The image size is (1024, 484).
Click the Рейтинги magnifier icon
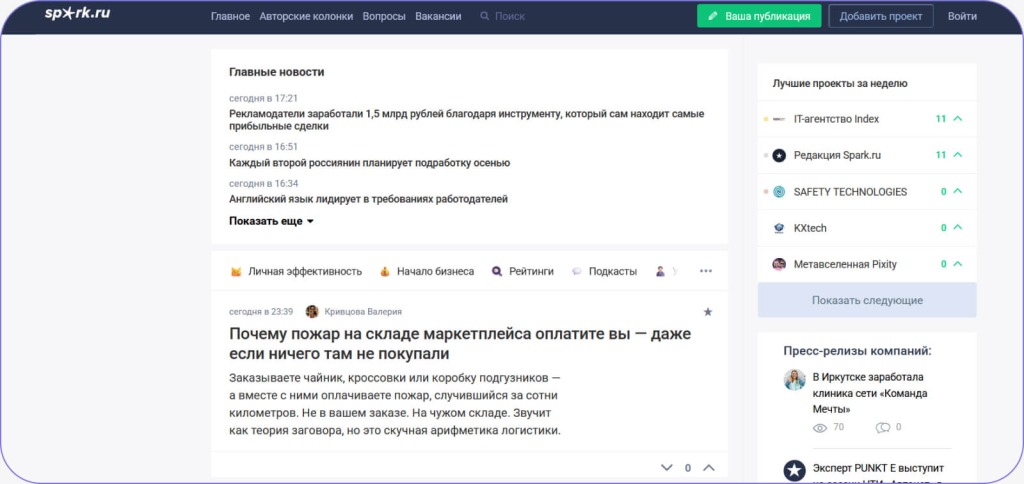(497, 271)
